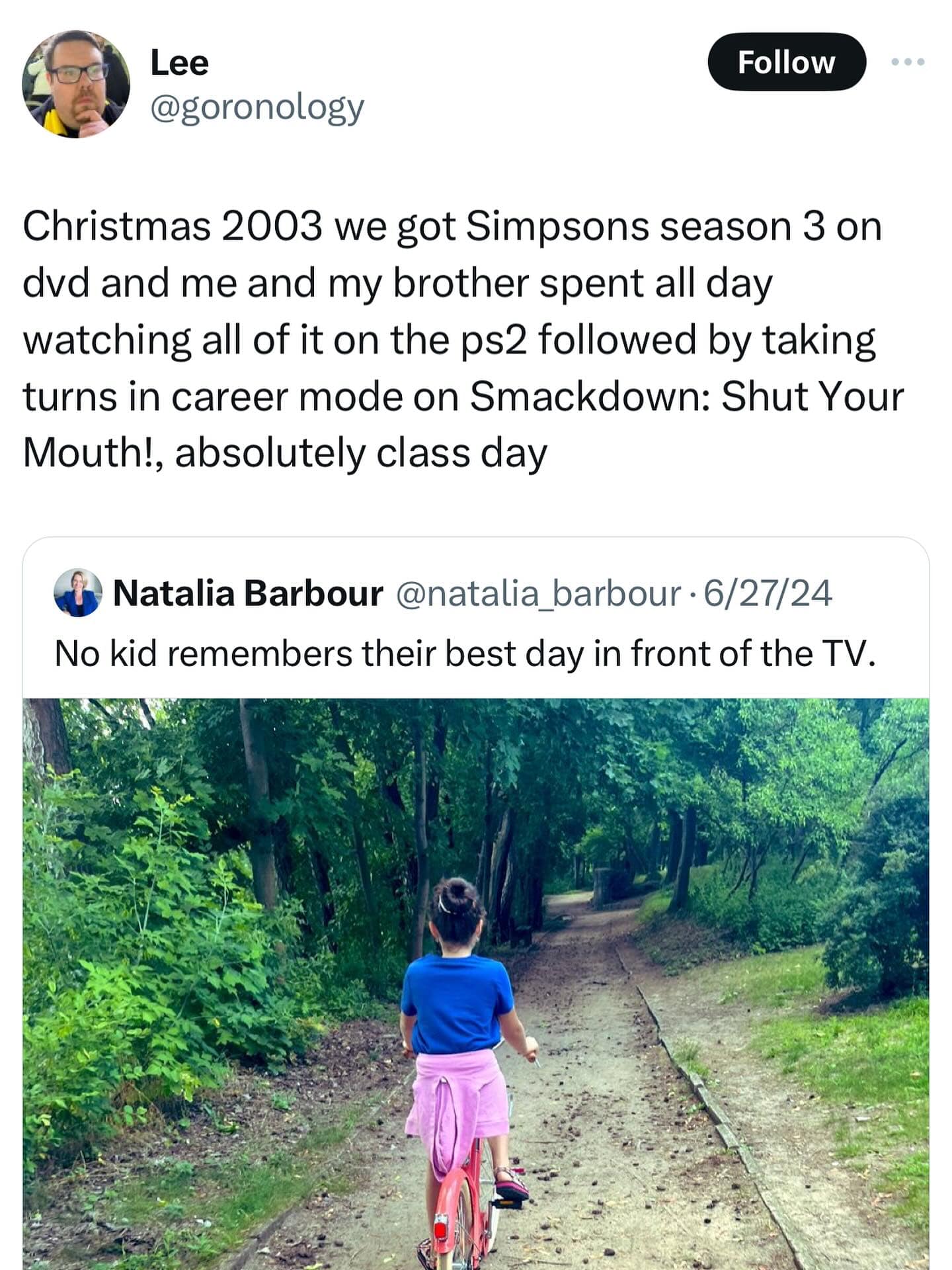Open the three-dot more options menu

click(x=908, y=62)
